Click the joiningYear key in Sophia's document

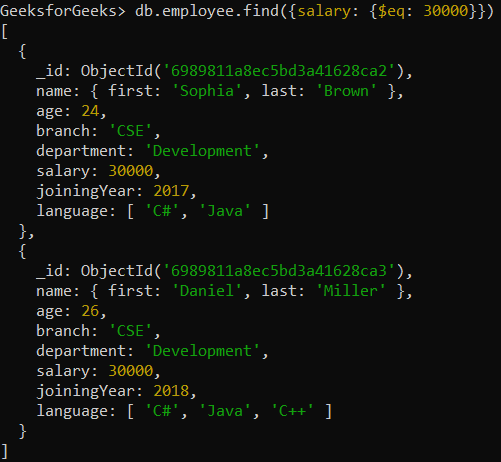click(x=86, y=191)
